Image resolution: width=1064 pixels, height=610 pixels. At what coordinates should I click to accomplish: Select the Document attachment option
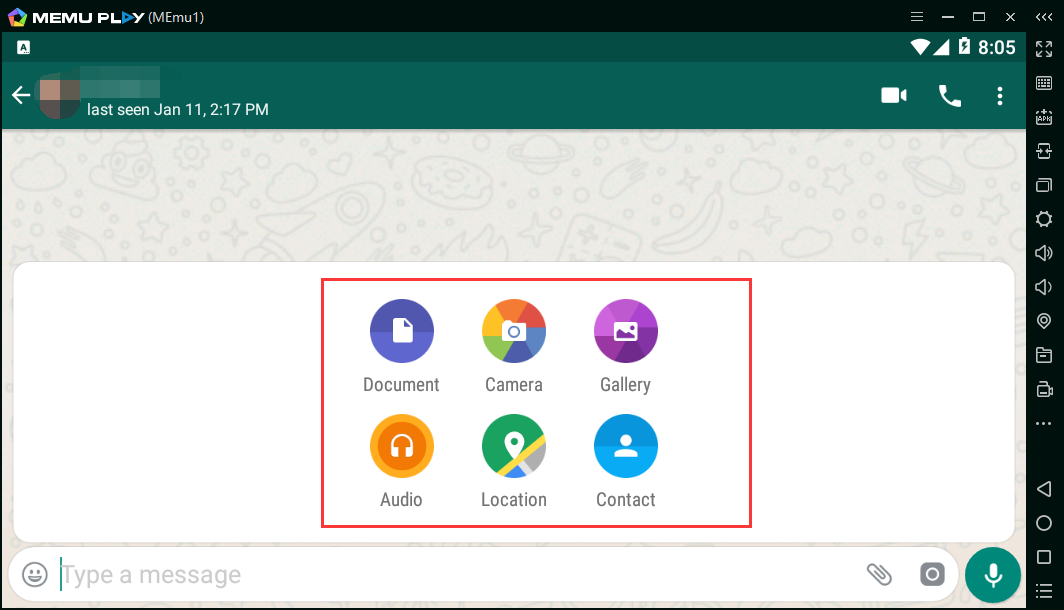coord(402,331)
